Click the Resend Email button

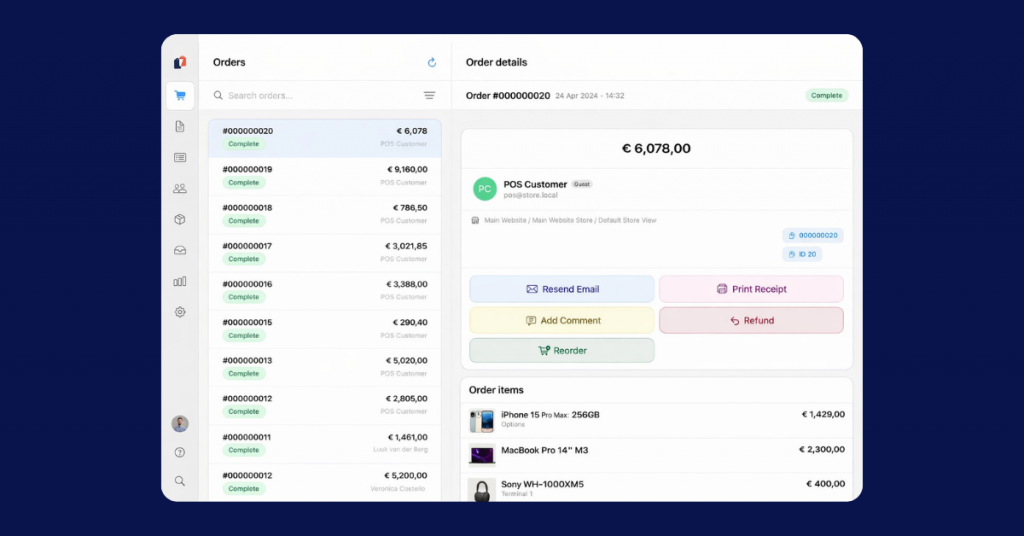[562, 289]
